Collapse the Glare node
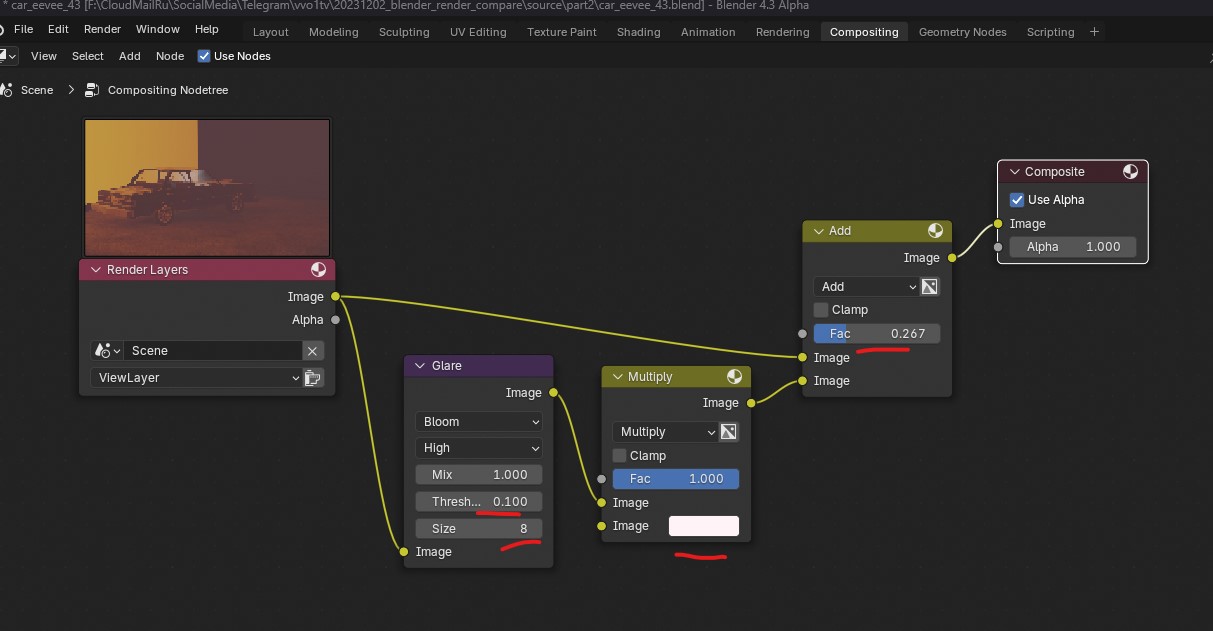Image resolution: width=1213 pixels, height=631 pixels. click(x=420, y=366)
